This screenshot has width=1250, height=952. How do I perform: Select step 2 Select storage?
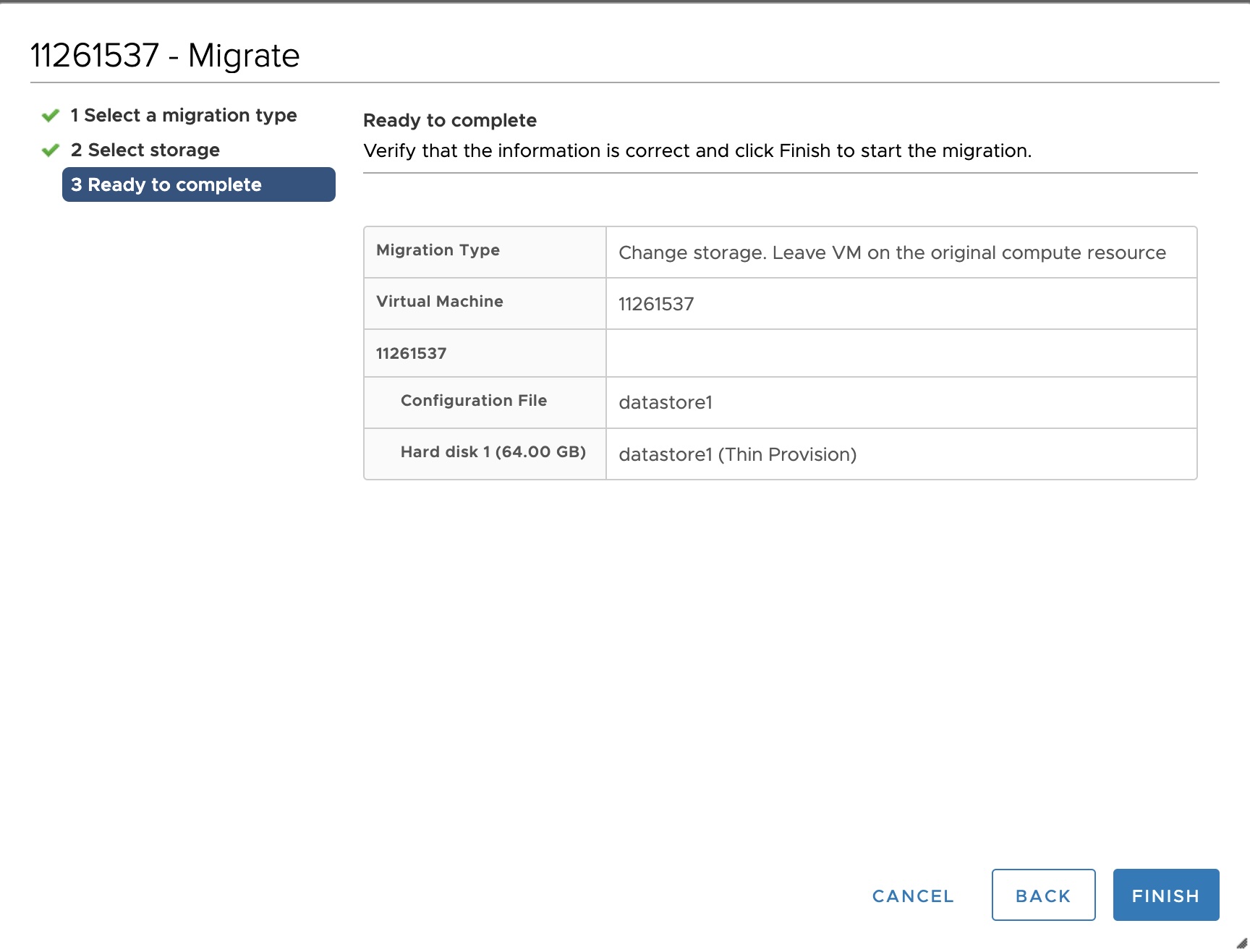click(x=145, y=150)
